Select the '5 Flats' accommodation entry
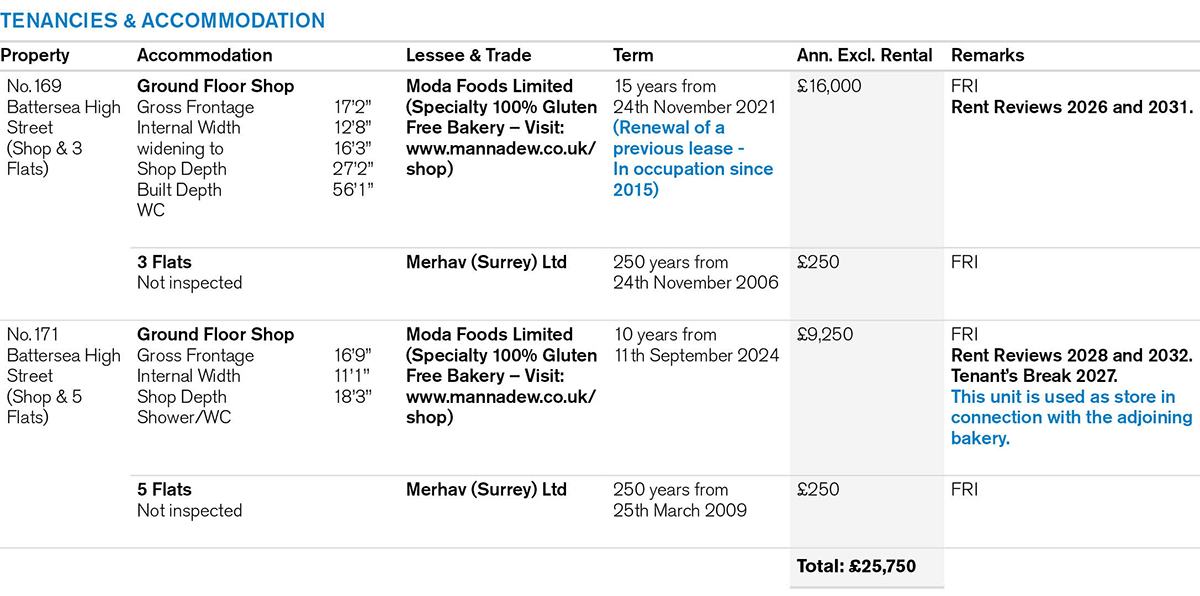 [164, 490]
